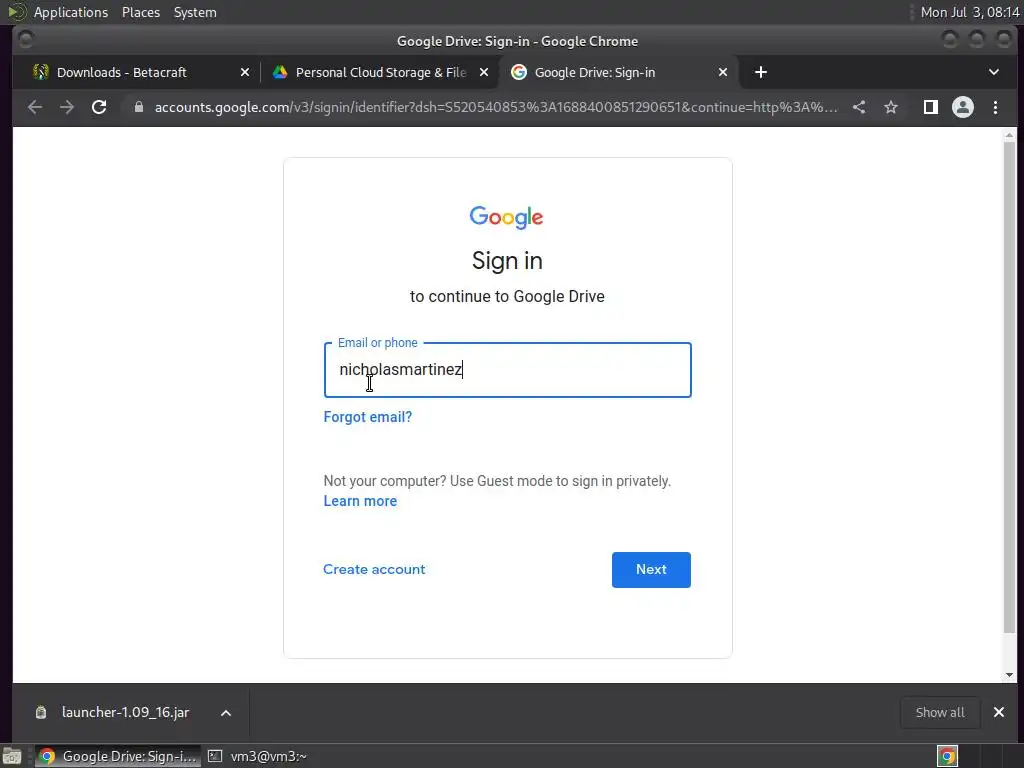Image resolution: width=1024 pixels, height=768 pixels.
Task: Open the Chrome three-dot menu
Action: pos(995,107)
